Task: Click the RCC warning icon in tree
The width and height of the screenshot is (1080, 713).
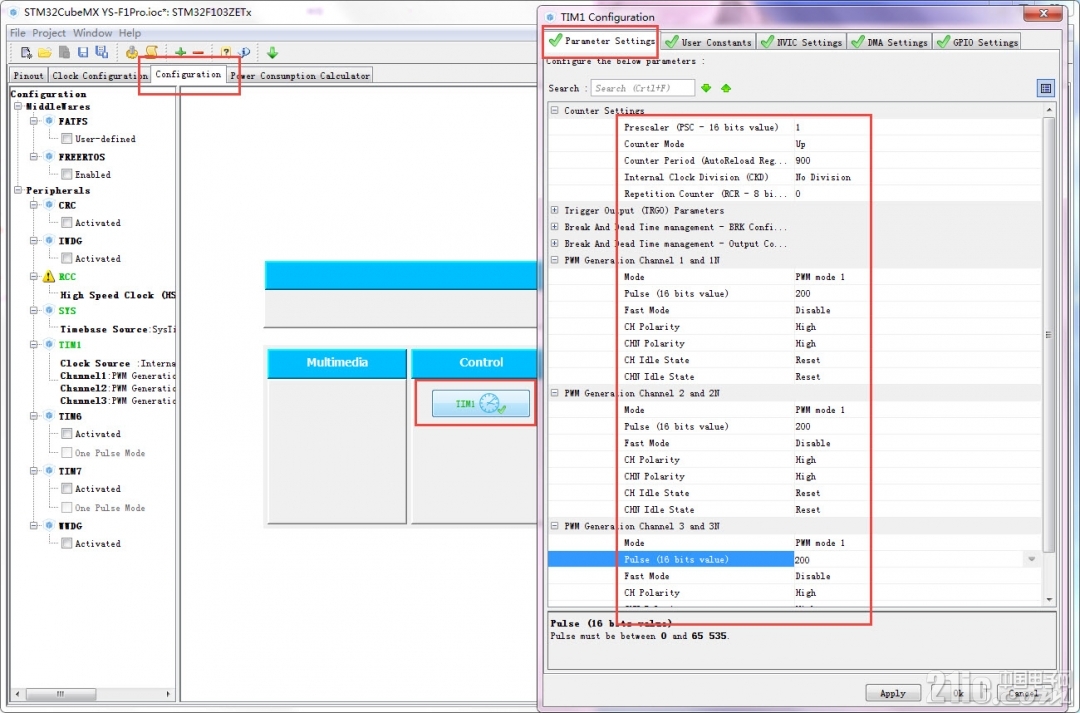Action: click(x=48, y=276)
